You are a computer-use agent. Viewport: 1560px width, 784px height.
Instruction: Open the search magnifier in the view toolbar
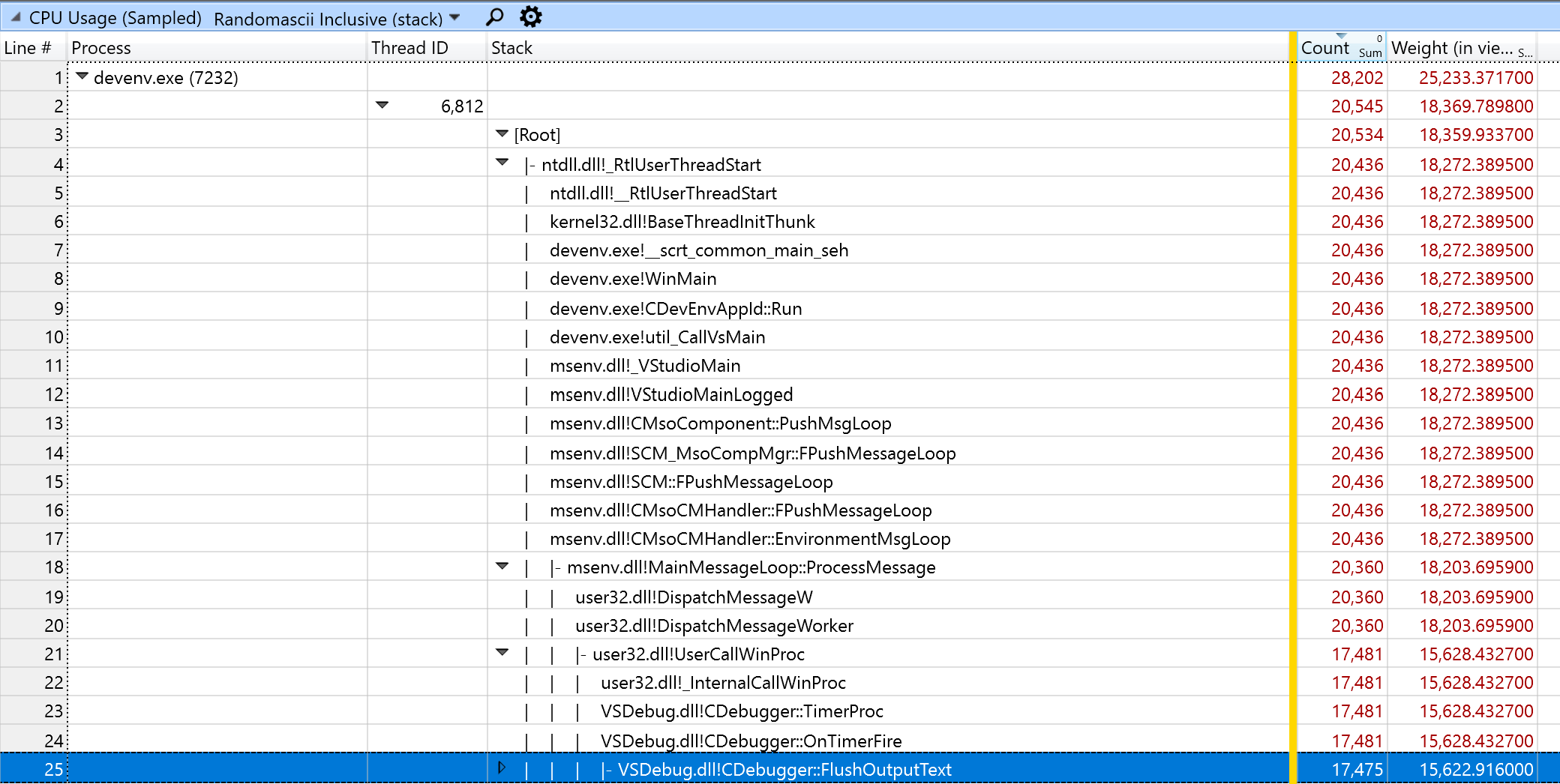493,16
